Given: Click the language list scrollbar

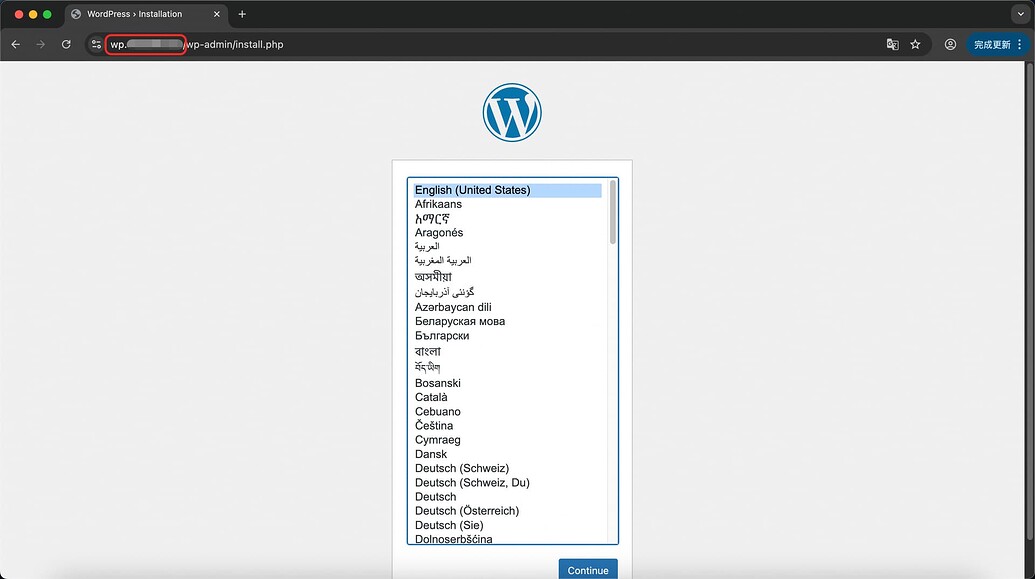Looking at the screenshot, I should click(x=613, y=213).
